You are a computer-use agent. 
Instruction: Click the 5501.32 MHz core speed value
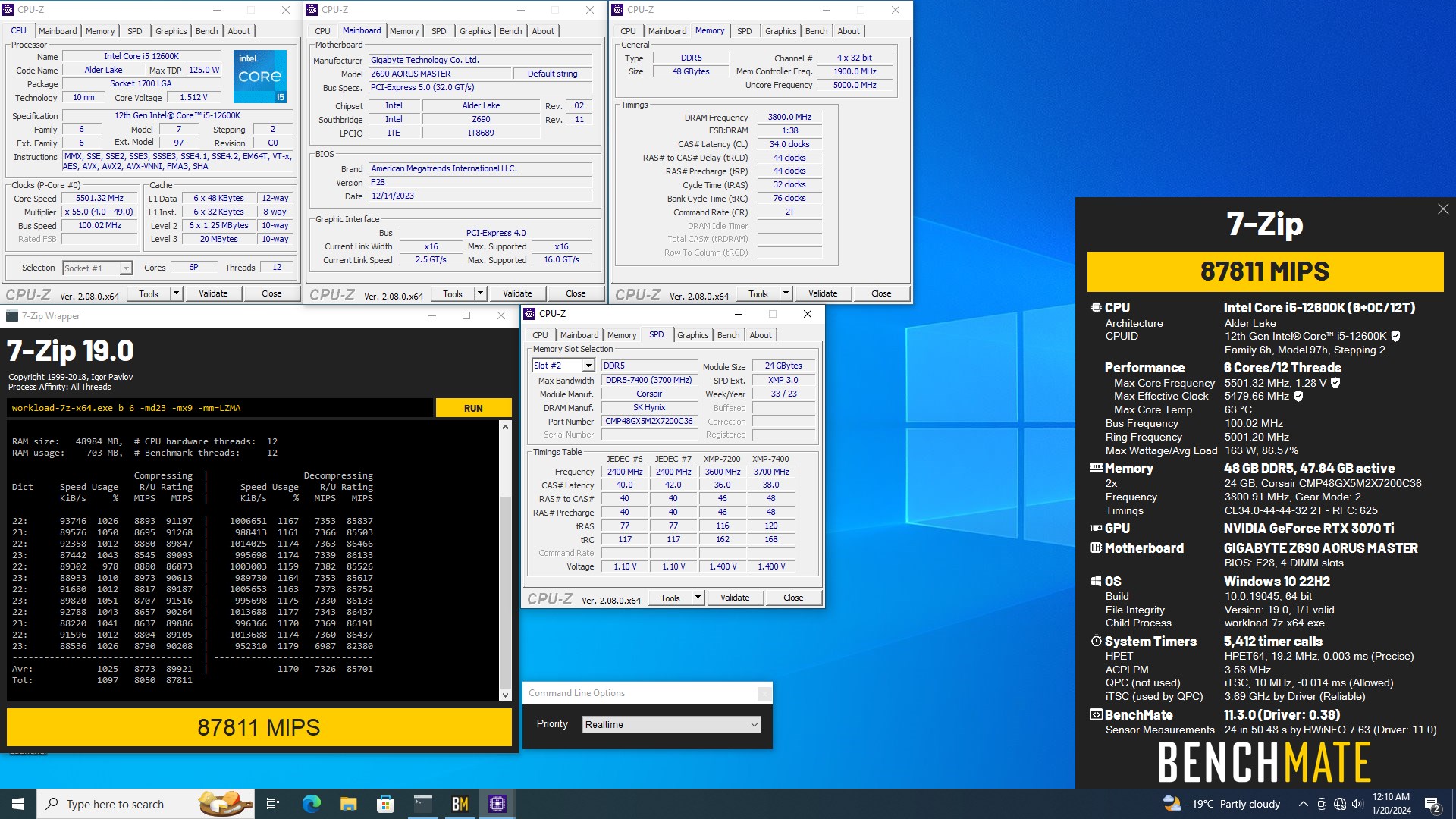click(x=99, y=198)
